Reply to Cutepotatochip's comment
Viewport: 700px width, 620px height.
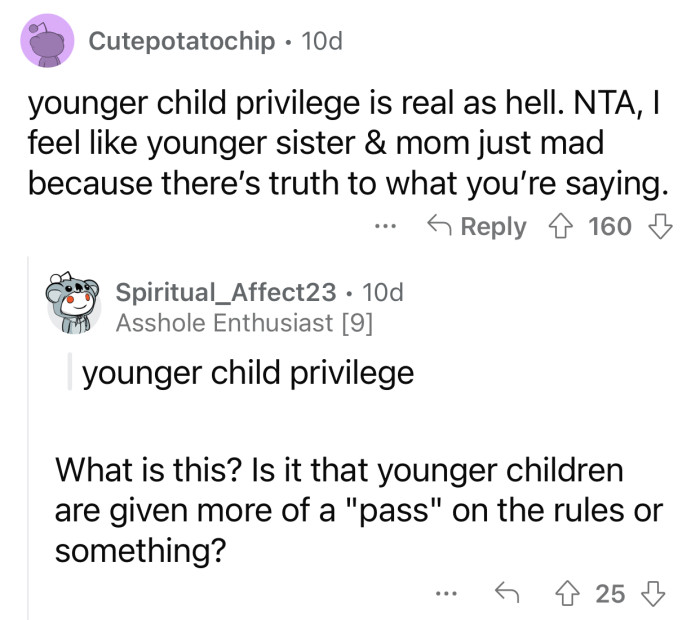click(x=475, y=226)
